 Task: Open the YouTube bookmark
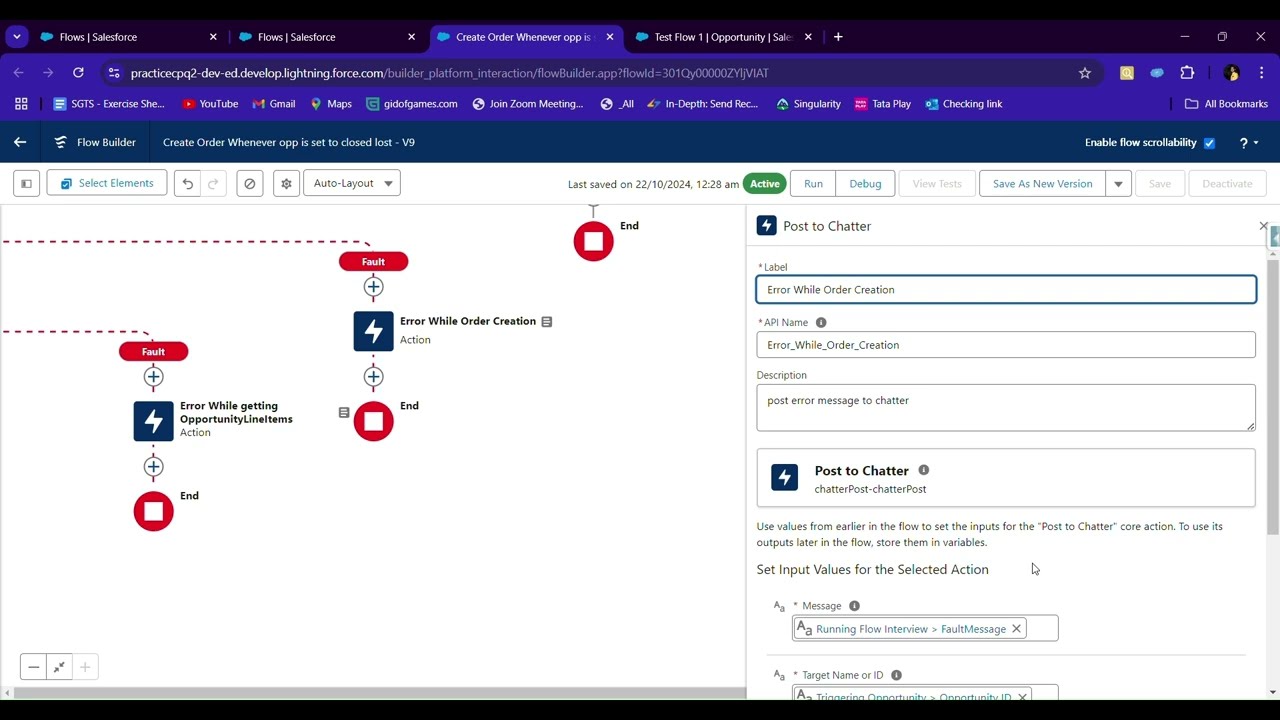[210, 104]
